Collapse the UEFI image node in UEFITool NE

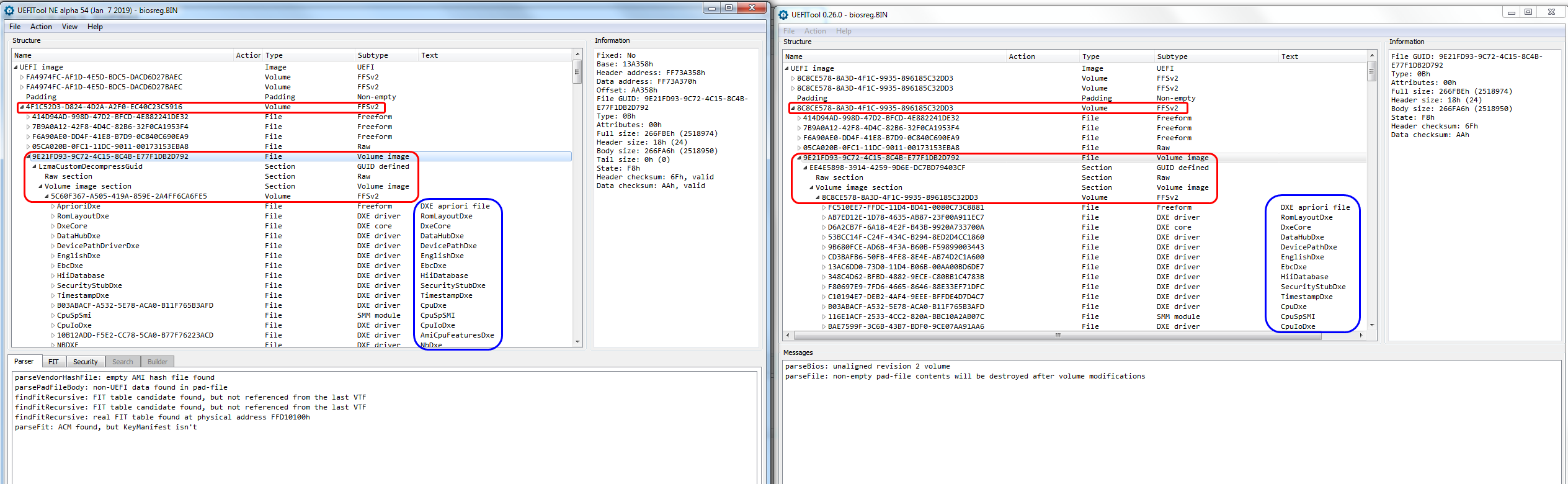(x=16, y=67)
